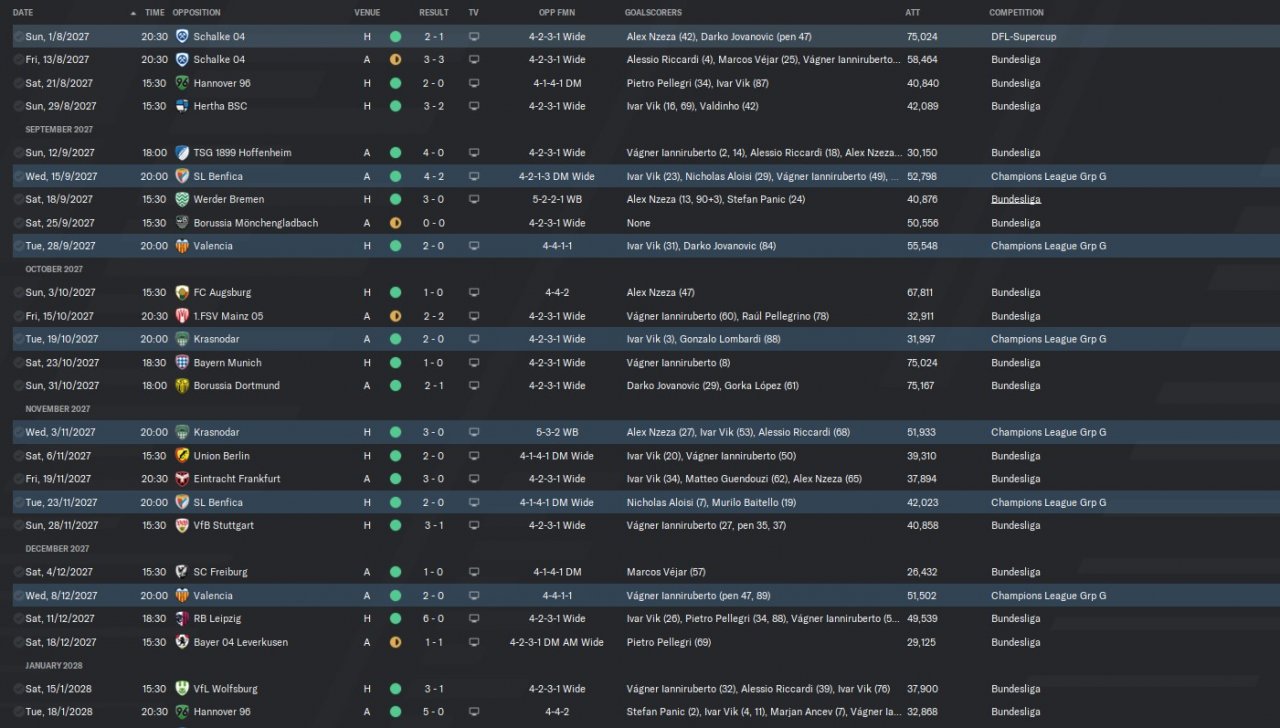The image size is (1280, 728).
Task: Click the Borussia Mönchengladbach club badge
Action: click(x=182, y=223)
